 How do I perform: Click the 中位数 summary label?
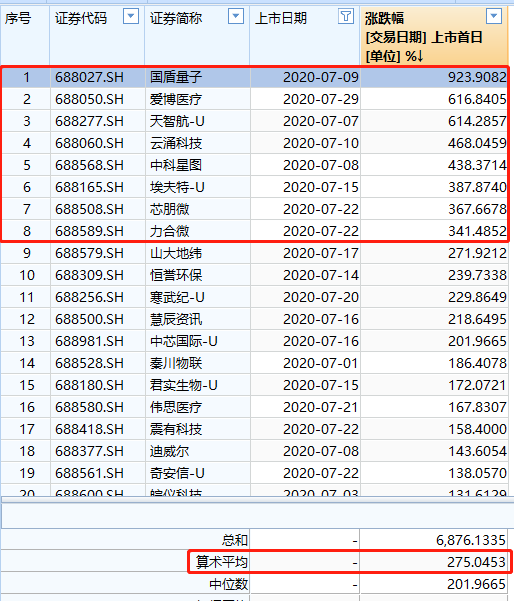click(228, 584)
